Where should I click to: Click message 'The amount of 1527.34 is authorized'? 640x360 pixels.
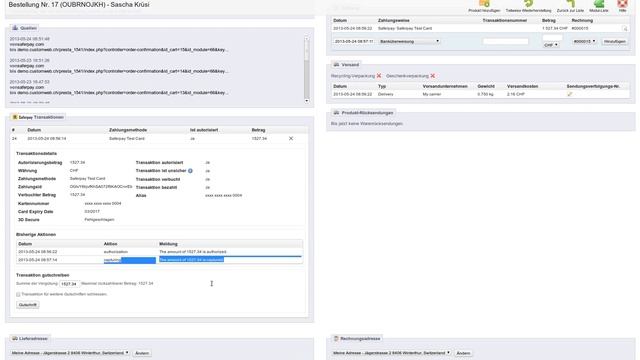tap(193, 252)
